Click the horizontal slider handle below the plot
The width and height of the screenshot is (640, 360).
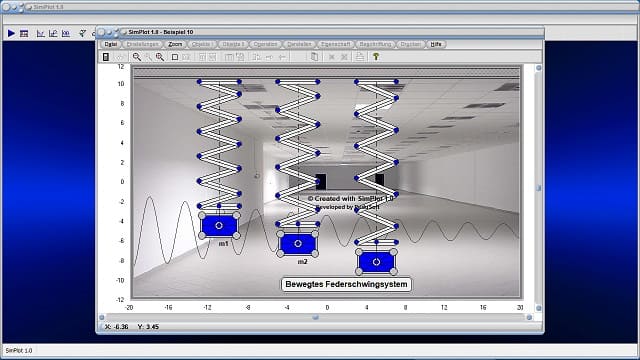[316, 317]
